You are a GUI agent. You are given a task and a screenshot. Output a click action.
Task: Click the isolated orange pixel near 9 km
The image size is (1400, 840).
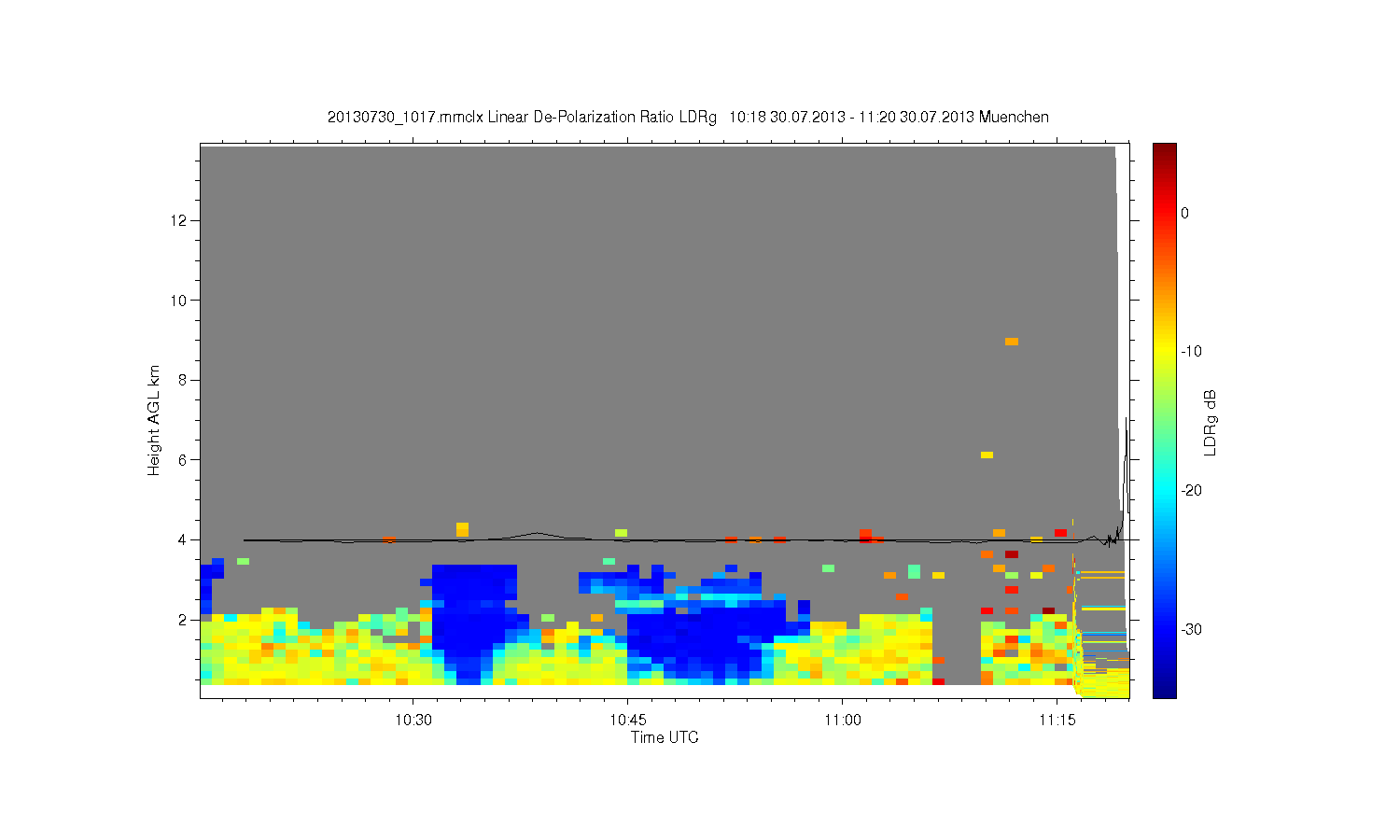coord(1012,342)
